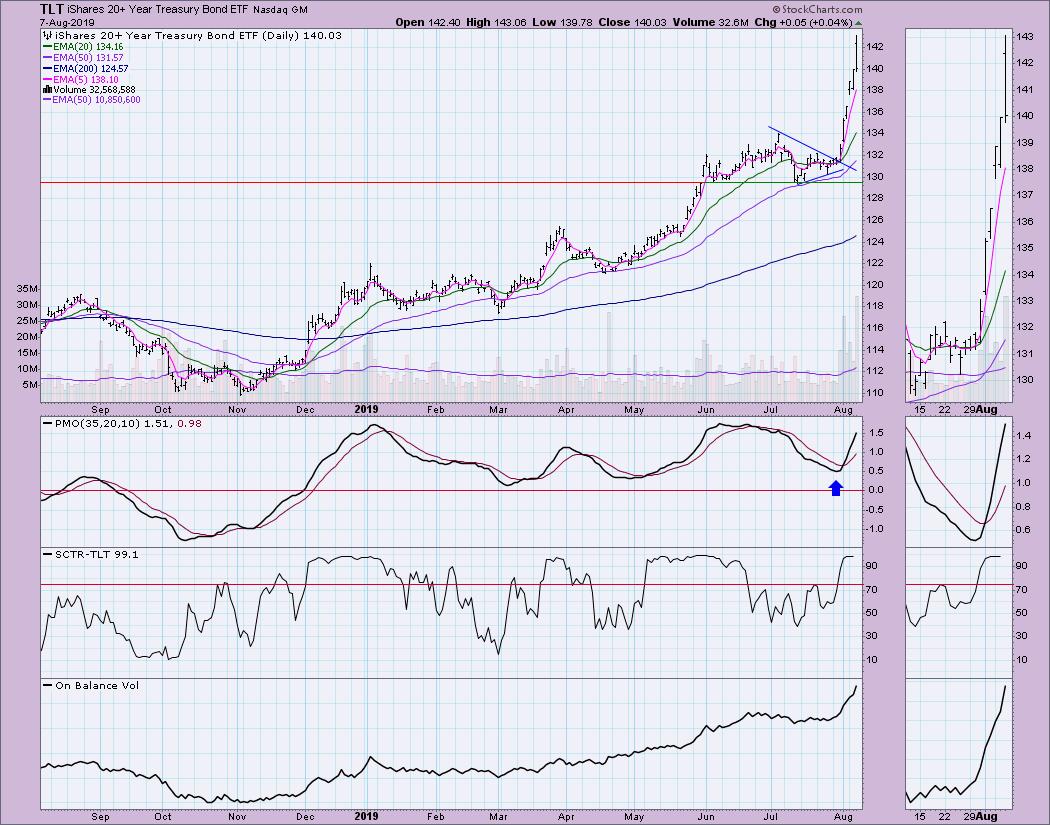This screenshot has width=1050, height=825.
Task: Select the EMA(50) 10,850,600 volume legend entry
Action: 92,100
